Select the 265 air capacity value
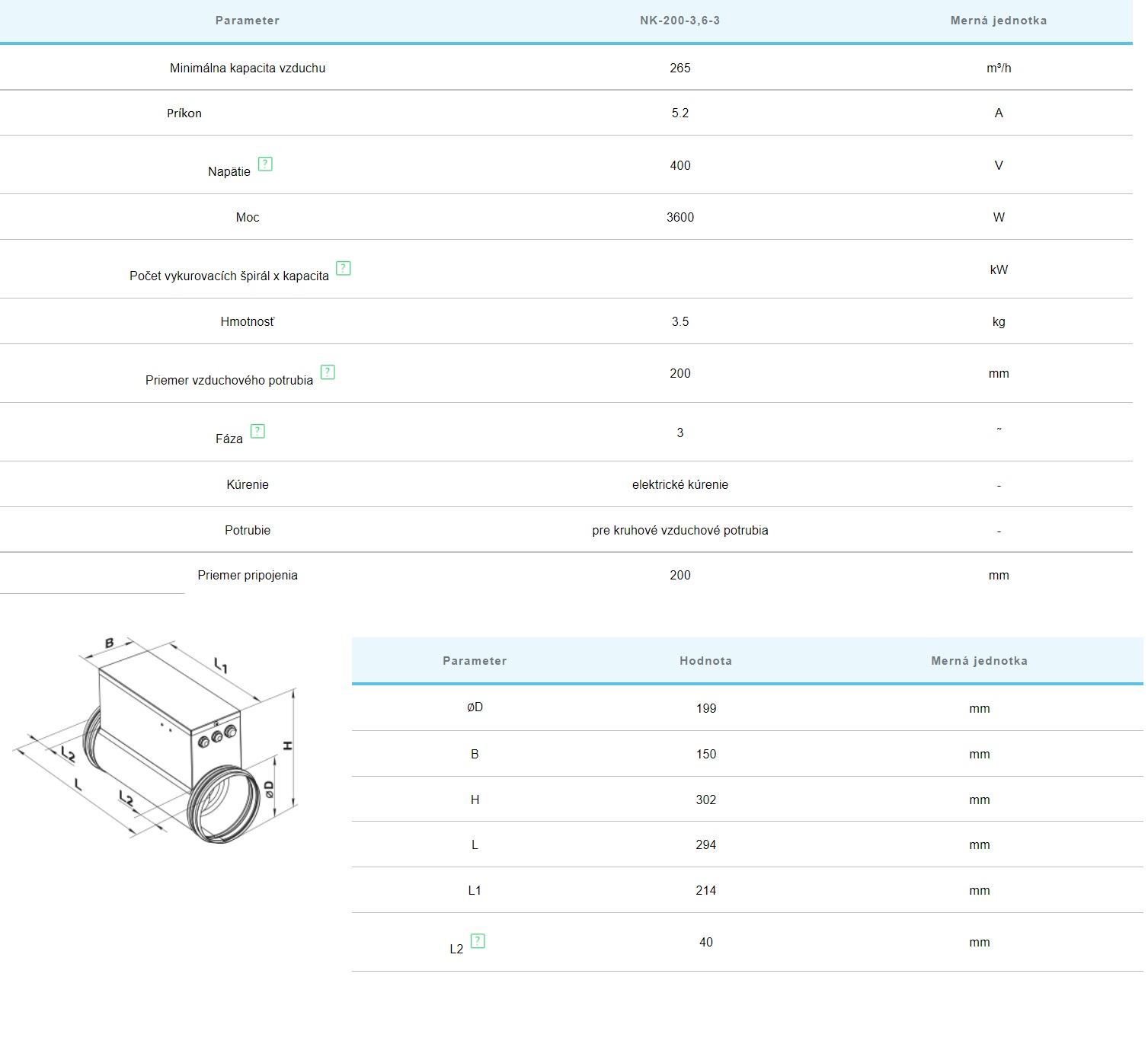Screen dimensions: 1148x1063 680,68
